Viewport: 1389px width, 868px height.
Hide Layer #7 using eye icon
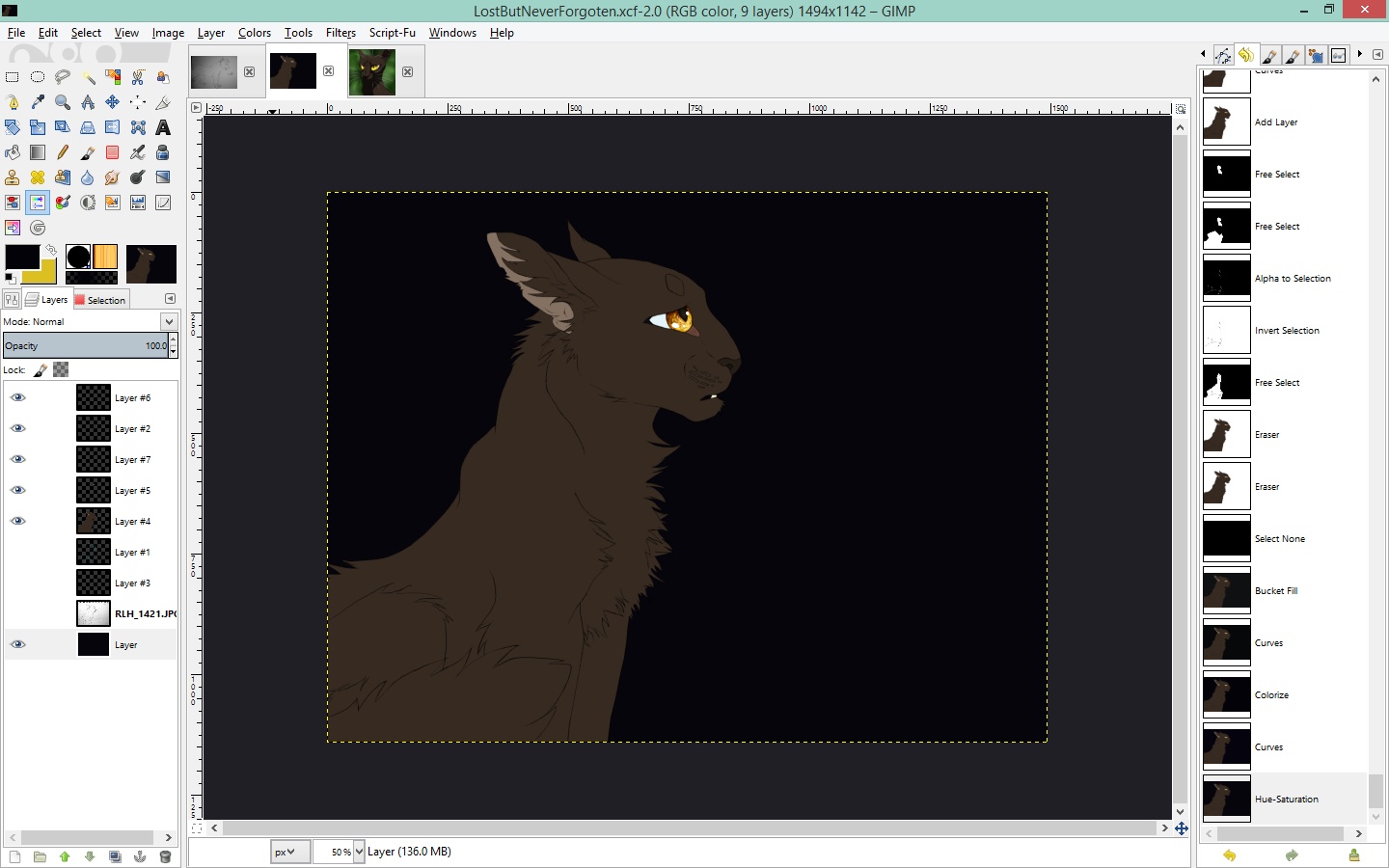coord(17,459)
